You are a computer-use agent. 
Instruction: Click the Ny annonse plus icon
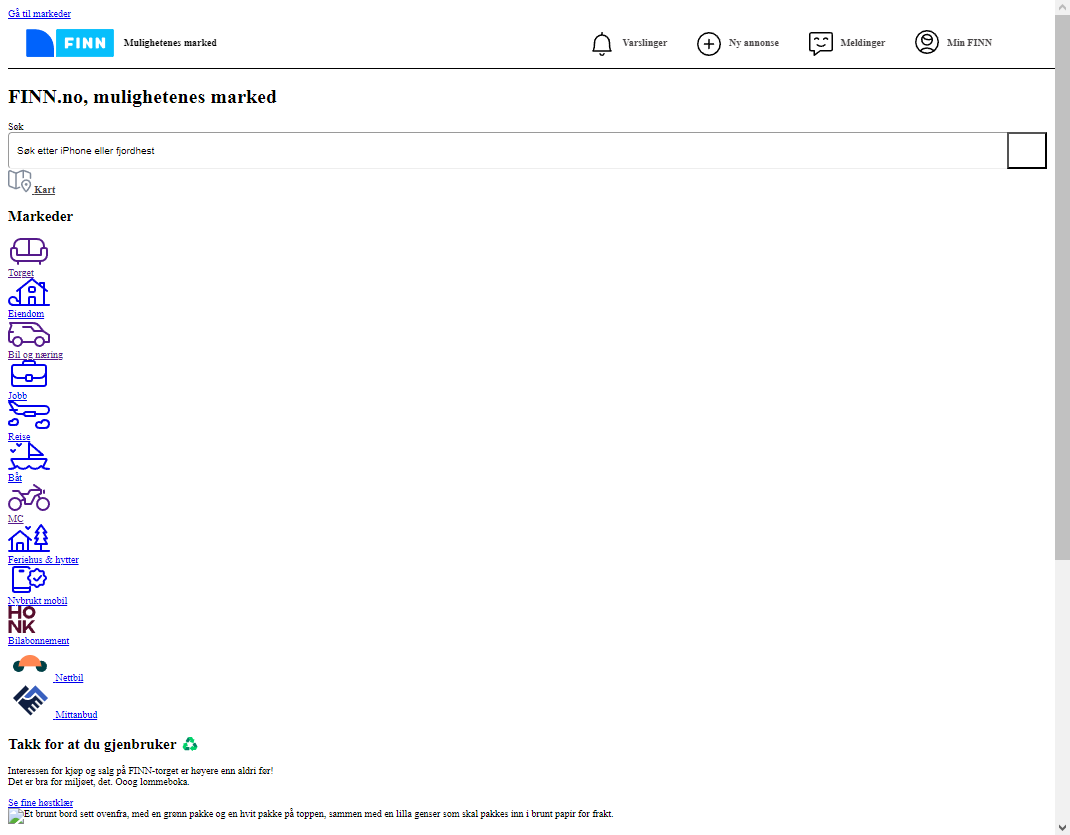(x=708, y=44)
